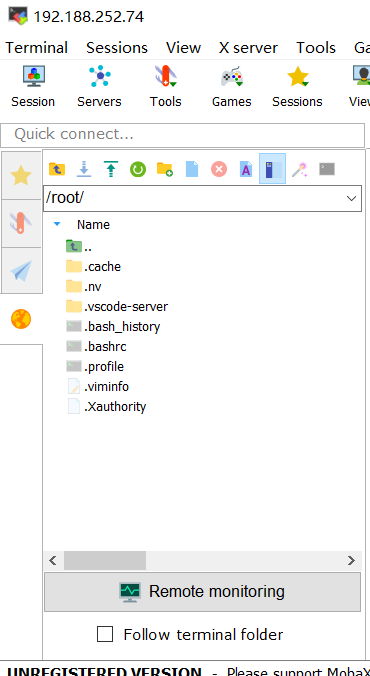Image resolution: width=370 pixels, height=676 pixels.
Task: Click the horizontal scrollbar thumb
Action: pyautogui.click(x=105, y=560)
